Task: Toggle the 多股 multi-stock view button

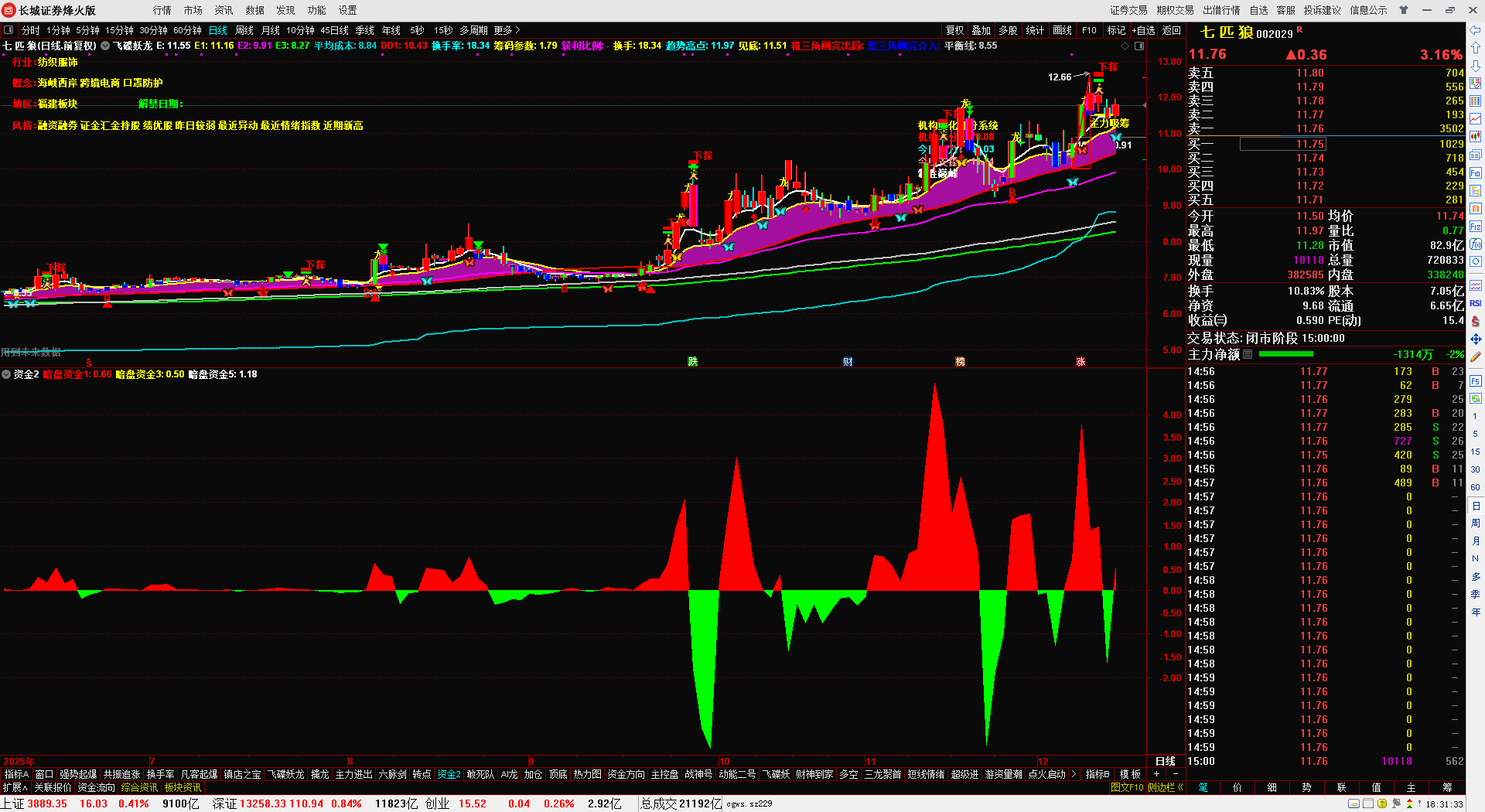Action: coord(1008,30)
